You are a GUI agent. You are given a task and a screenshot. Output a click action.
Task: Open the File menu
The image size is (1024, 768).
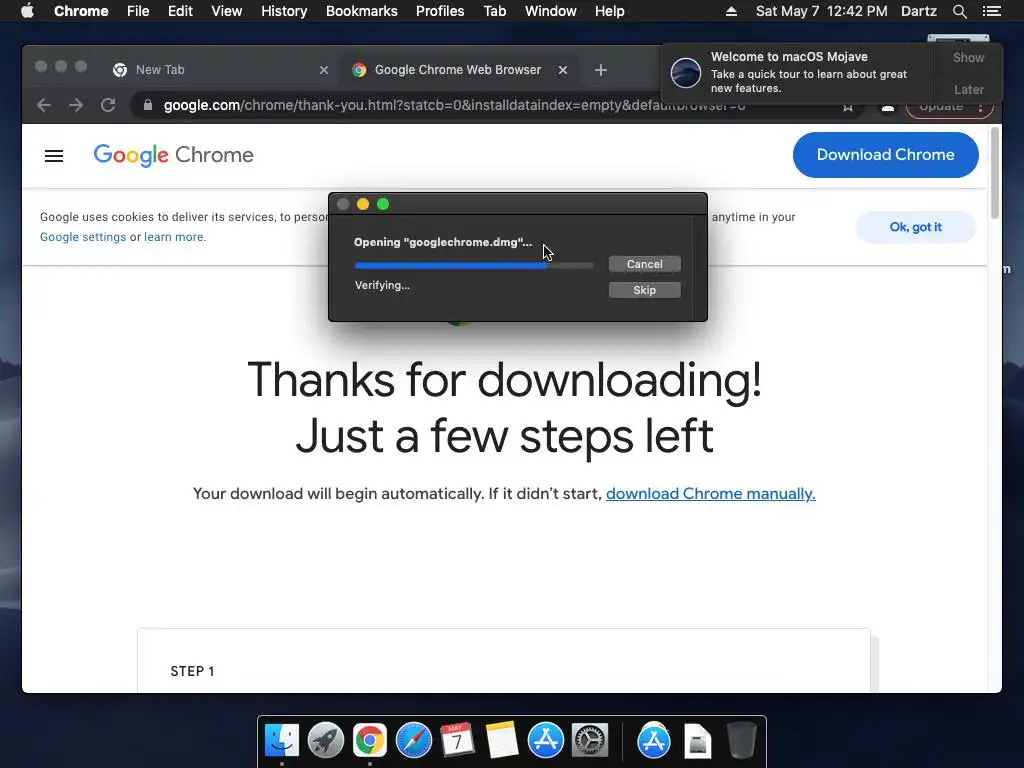coord(138,11)
